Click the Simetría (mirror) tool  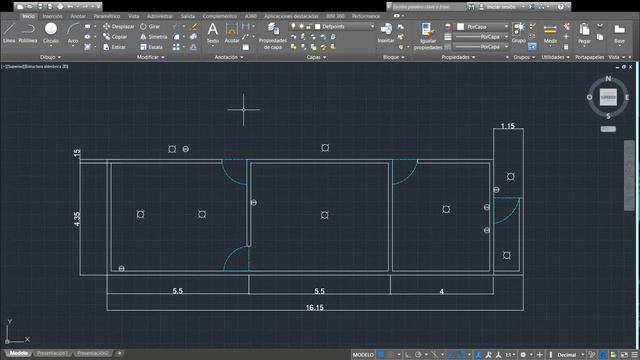pos(153,37)
